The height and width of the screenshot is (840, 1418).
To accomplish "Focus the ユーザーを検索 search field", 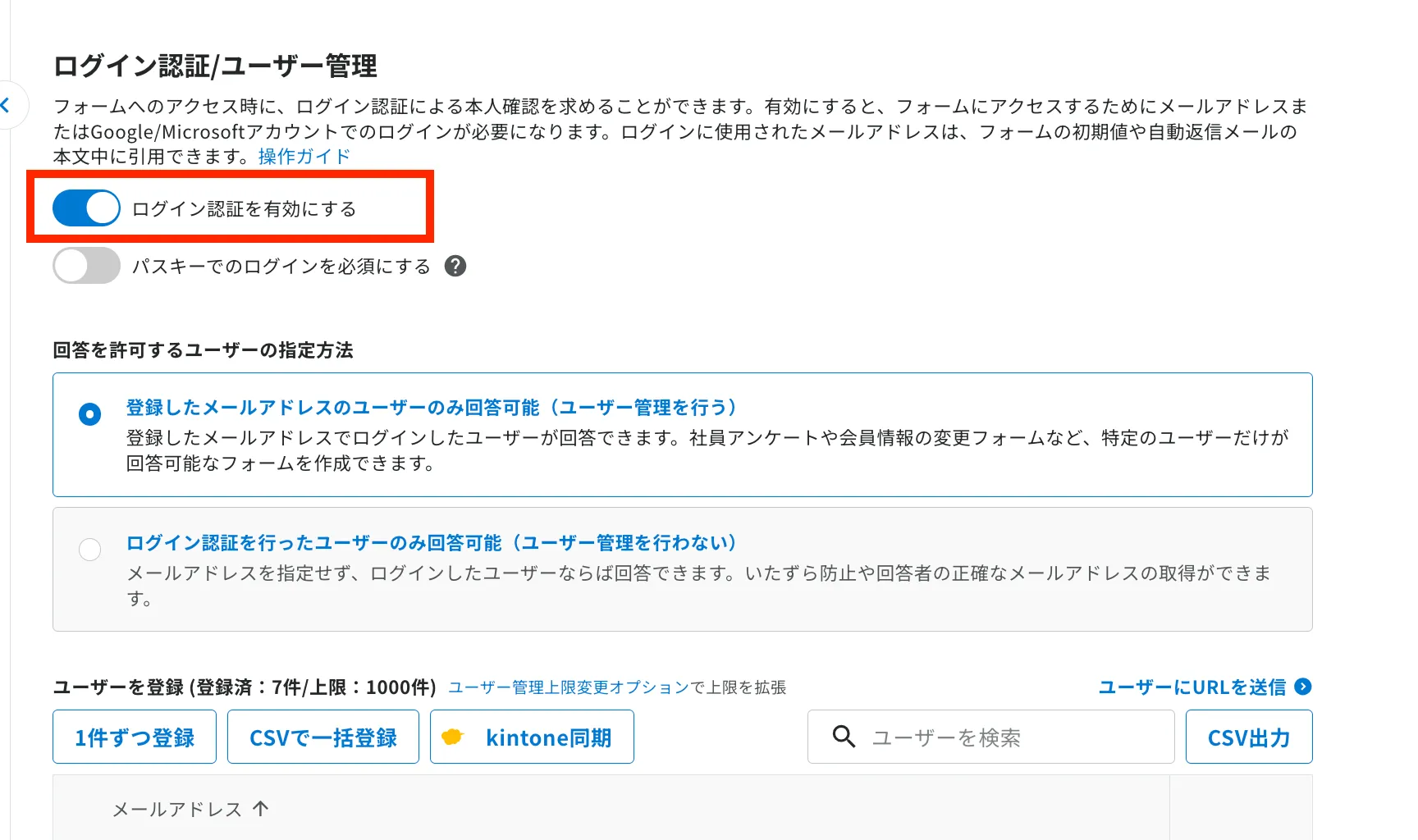I will (991, 737).
